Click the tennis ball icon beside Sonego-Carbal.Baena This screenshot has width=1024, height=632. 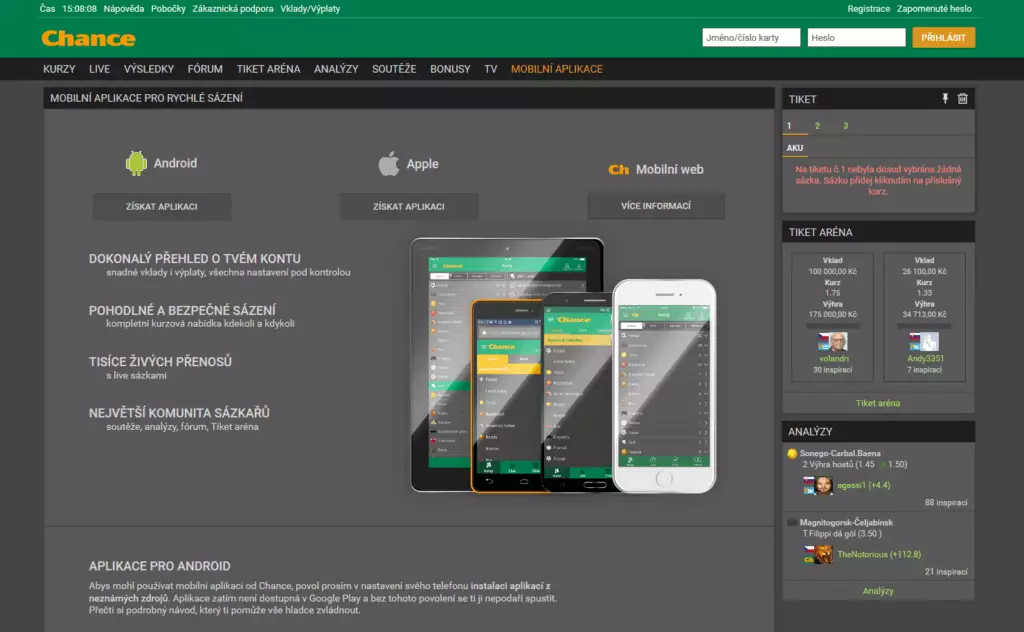click(792, 454)
